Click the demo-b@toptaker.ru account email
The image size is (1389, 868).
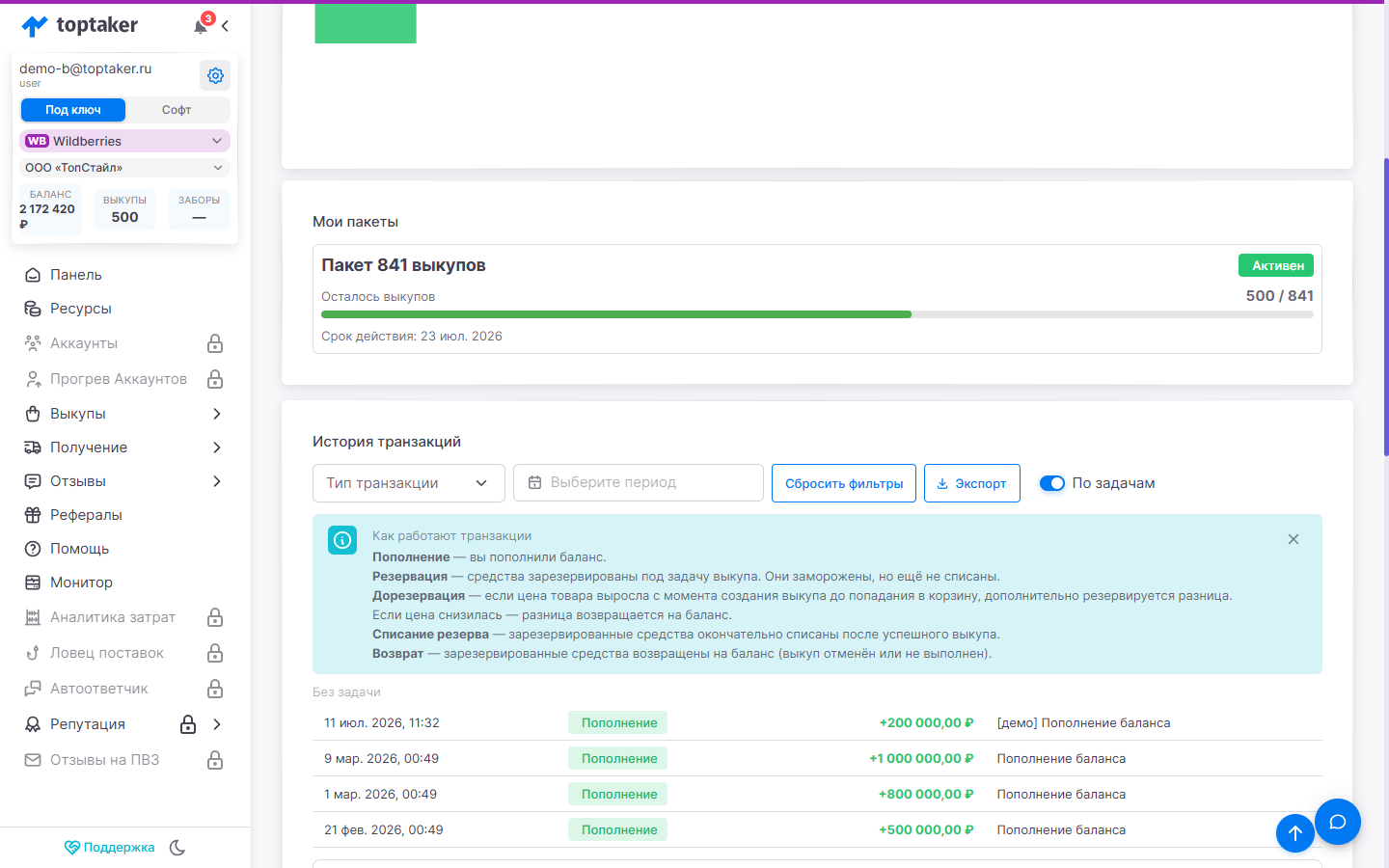pos(86,68)
